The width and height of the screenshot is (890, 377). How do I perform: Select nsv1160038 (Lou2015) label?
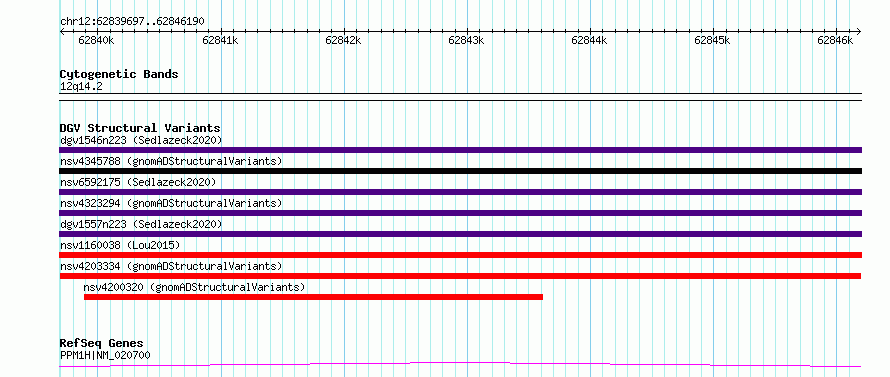point(120,245)
